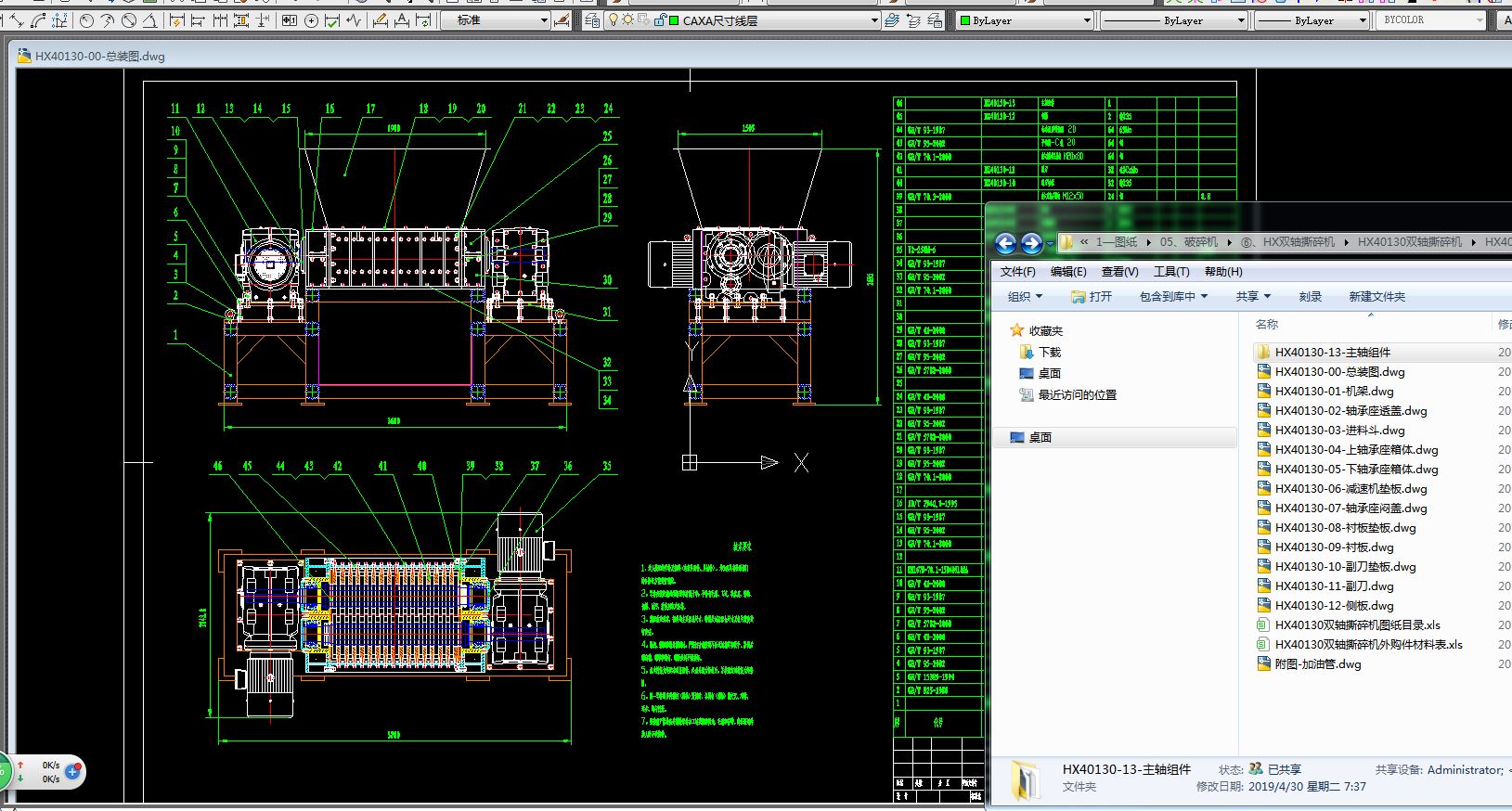Click the 刻录 button
Viewport: 1512px width, 811px height.
coord(1310,297)
